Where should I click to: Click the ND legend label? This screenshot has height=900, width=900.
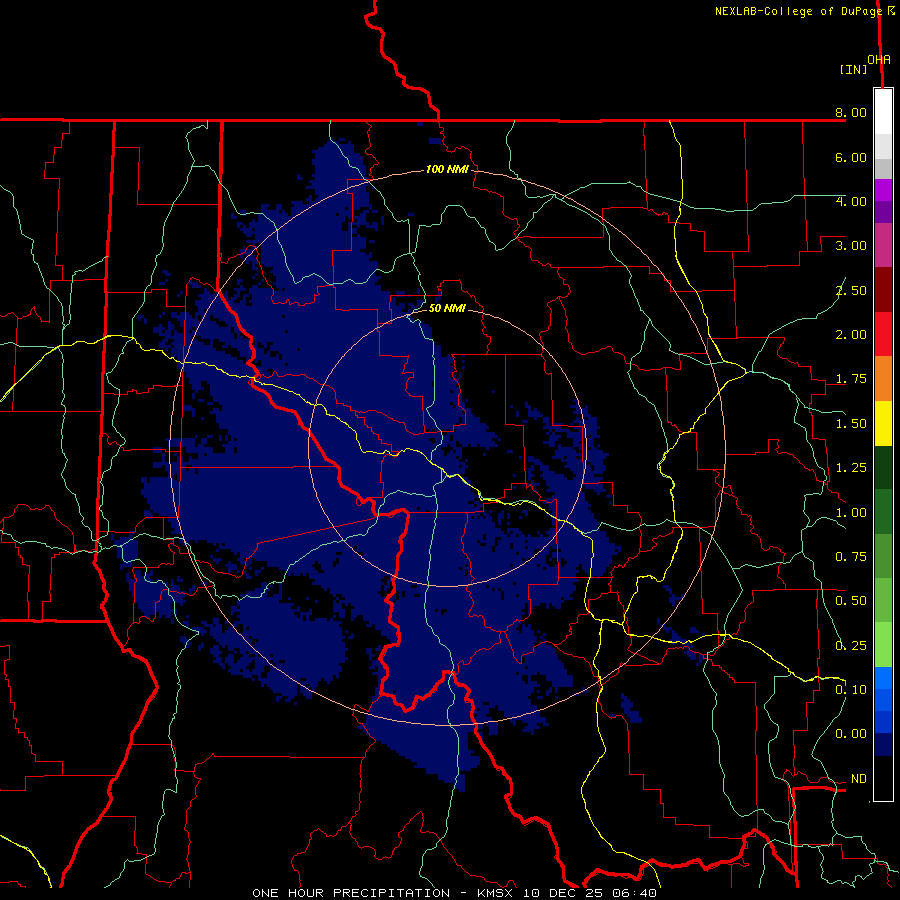[x=859, y=779]
